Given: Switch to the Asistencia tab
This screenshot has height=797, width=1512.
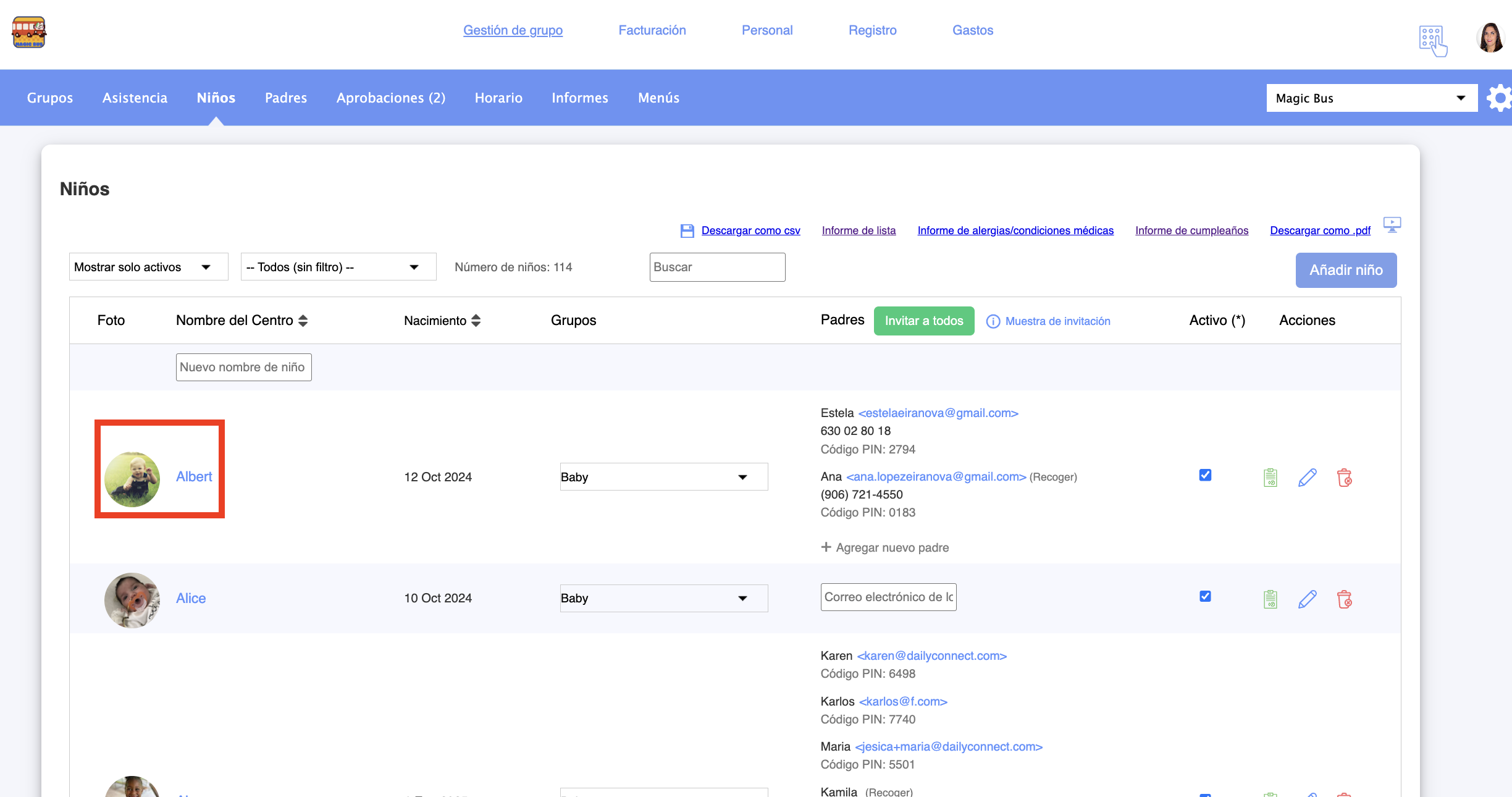Looking at the screenshot, I should [135, 98].
